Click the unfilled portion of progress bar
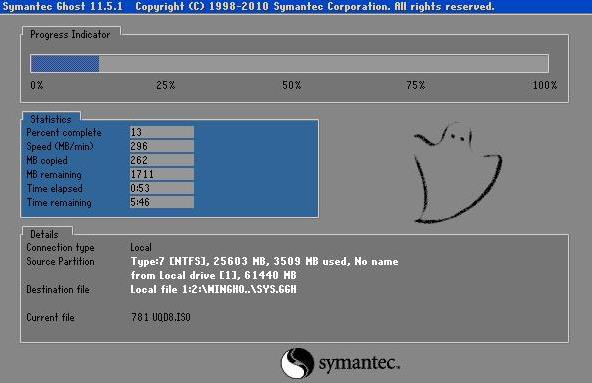This screenshot has width=592, height=383. coord(324,63)
